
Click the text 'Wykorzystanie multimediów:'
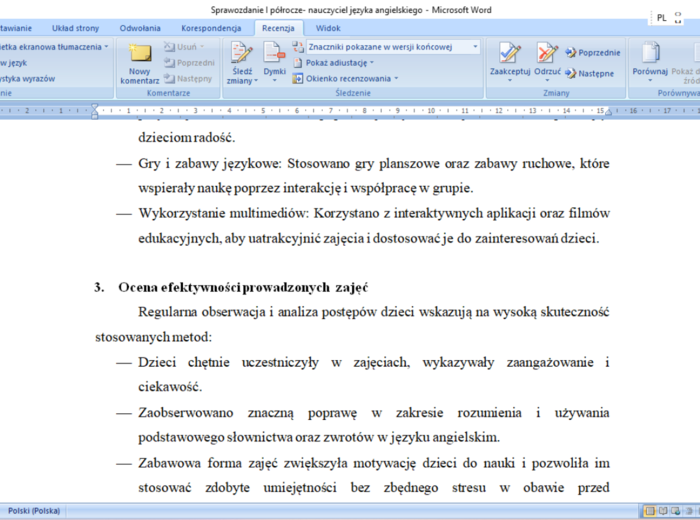pos(223,213)
